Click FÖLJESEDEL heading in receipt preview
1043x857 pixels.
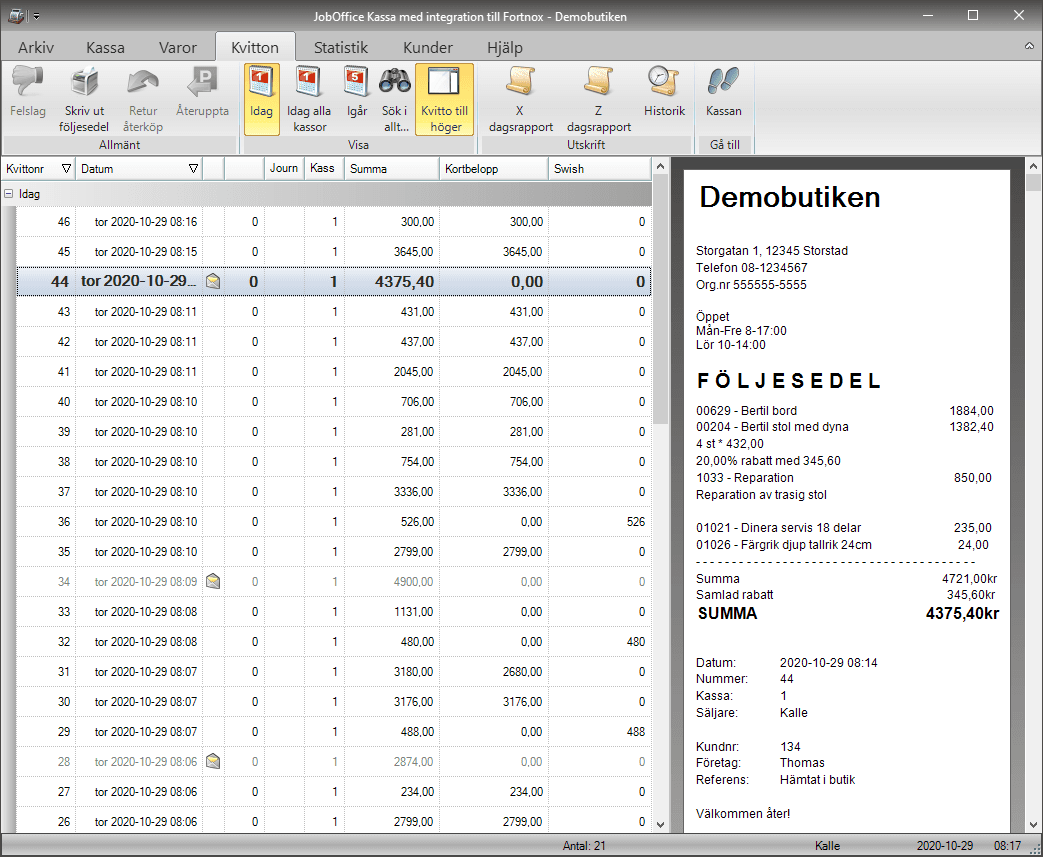(x=789, y=381)
